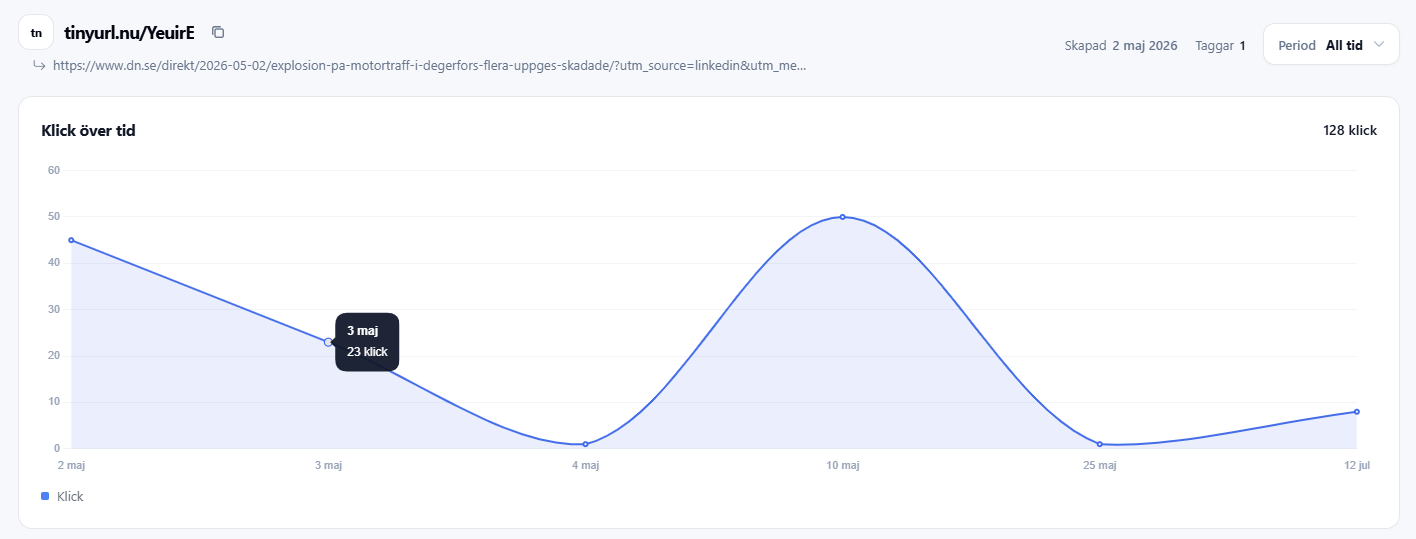Click the tn site logo icon
The height and width of the screenshot is (539, 1416).
point(36,32)
